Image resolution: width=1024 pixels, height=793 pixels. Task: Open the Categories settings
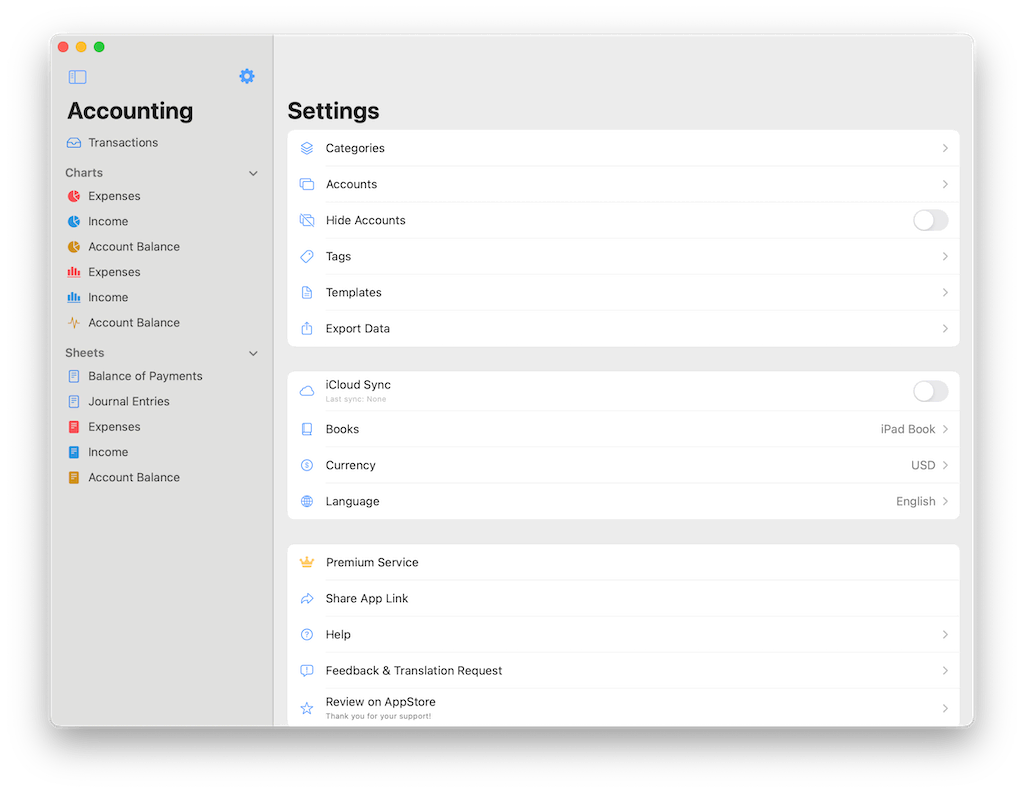623,148
